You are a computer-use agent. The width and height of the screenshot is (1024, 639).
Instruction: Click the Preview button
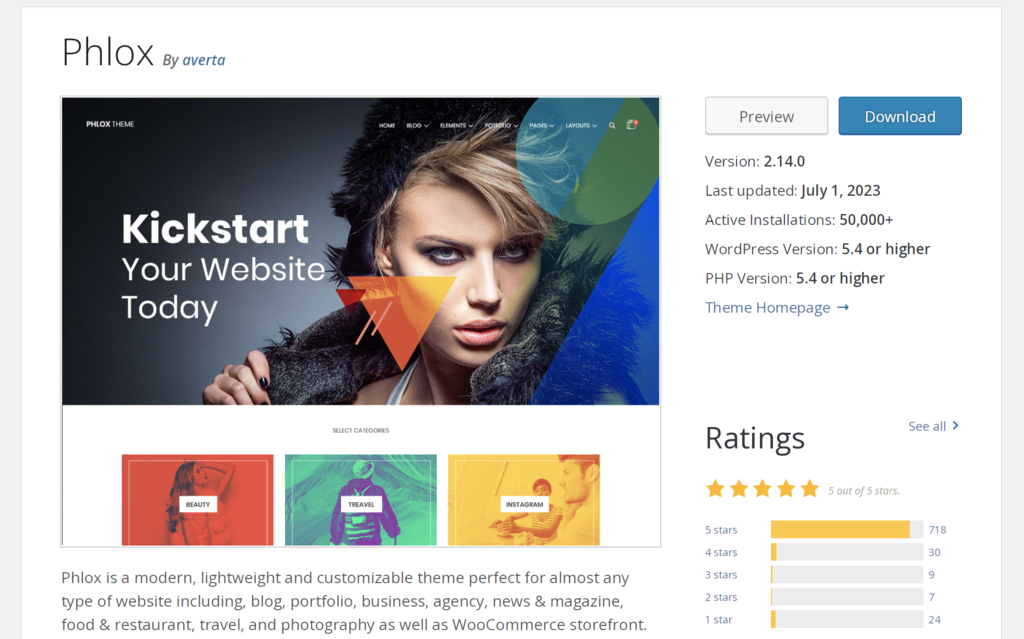[x=766, y=116]
